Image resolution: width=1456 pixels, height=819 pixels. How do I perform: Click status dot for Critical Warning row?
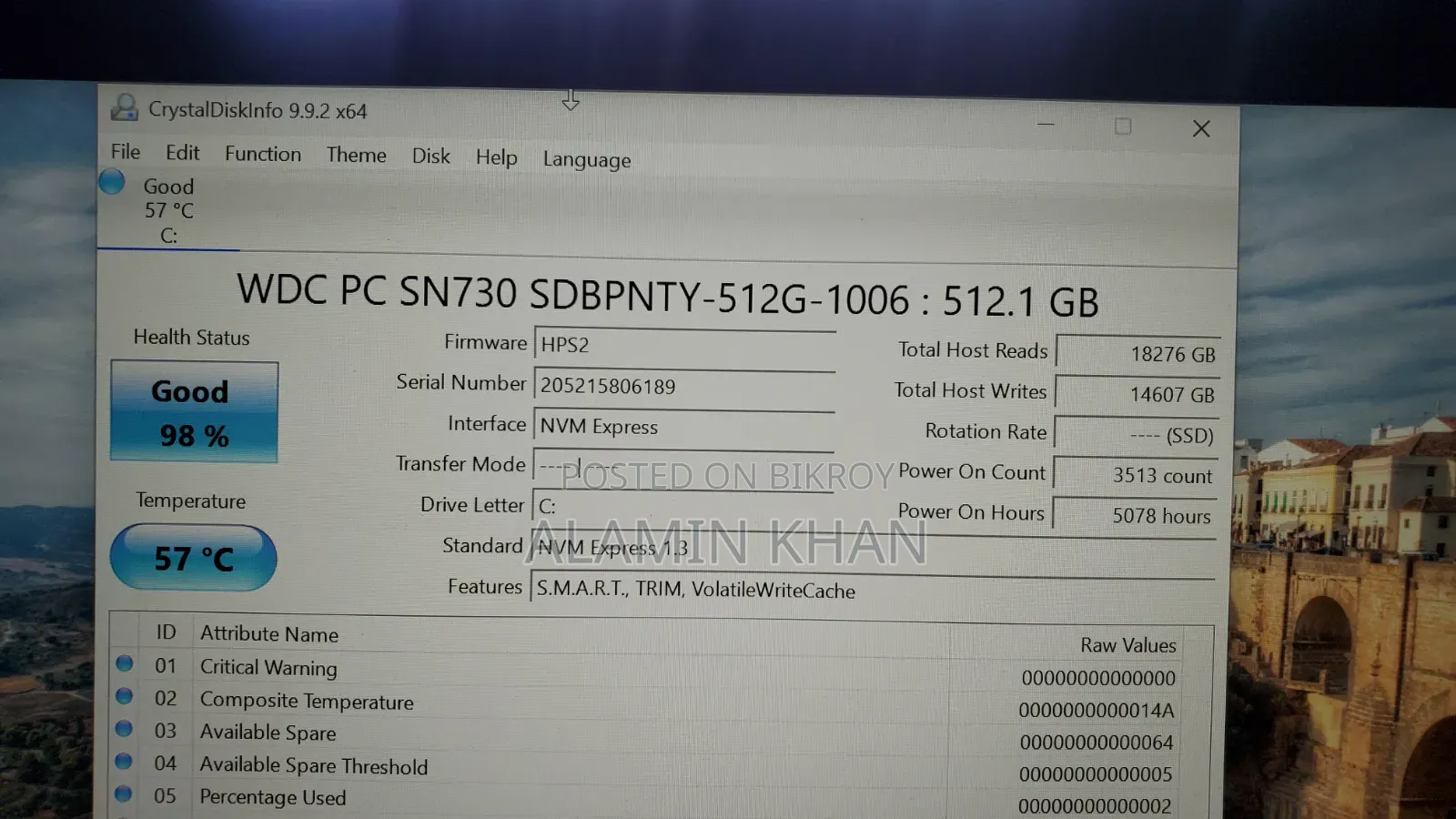125,663
